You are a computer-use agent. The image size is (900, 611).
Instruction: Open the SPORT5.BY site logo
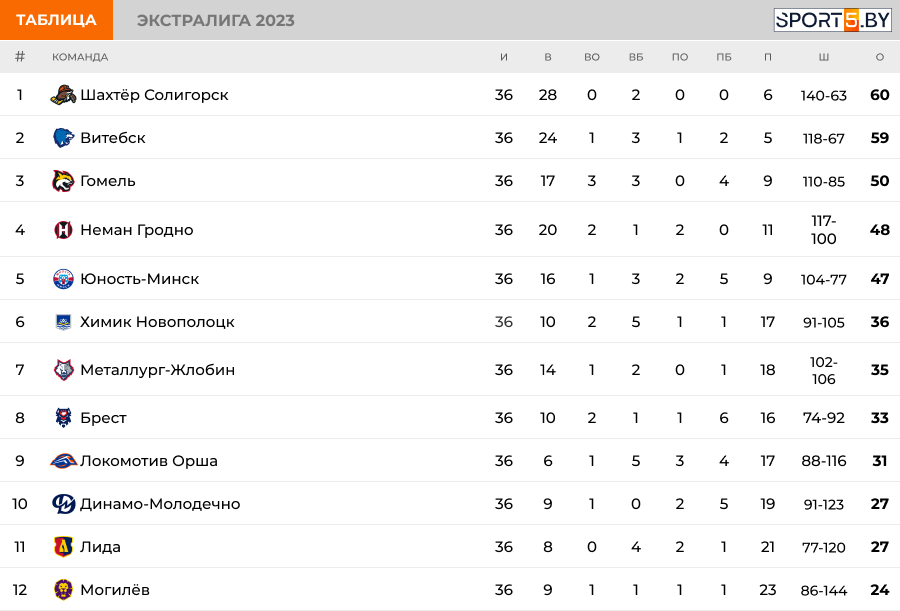[x=832, y=20]
